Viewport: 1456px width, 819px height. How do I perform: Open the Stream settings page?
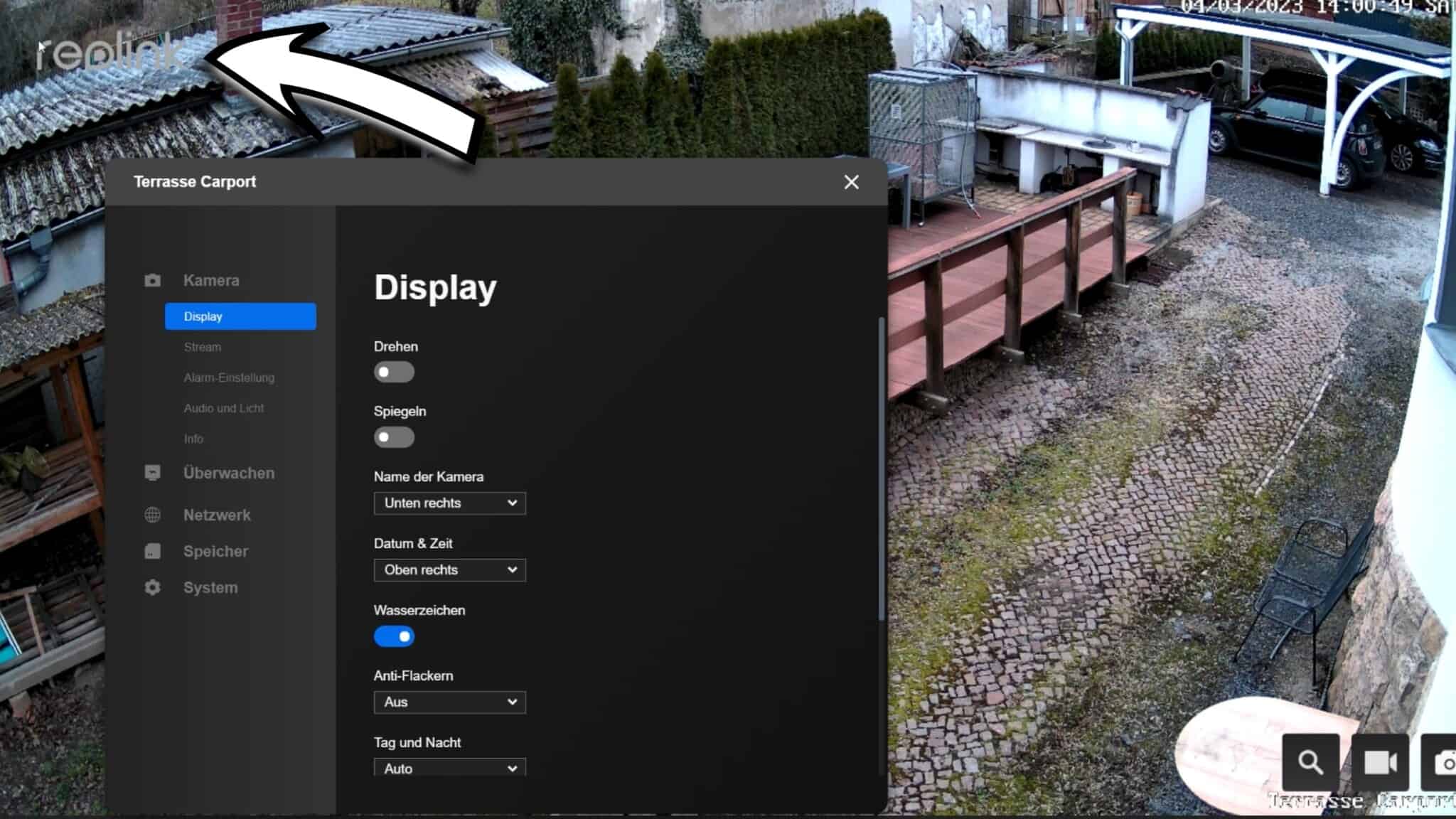pos(203,347)
